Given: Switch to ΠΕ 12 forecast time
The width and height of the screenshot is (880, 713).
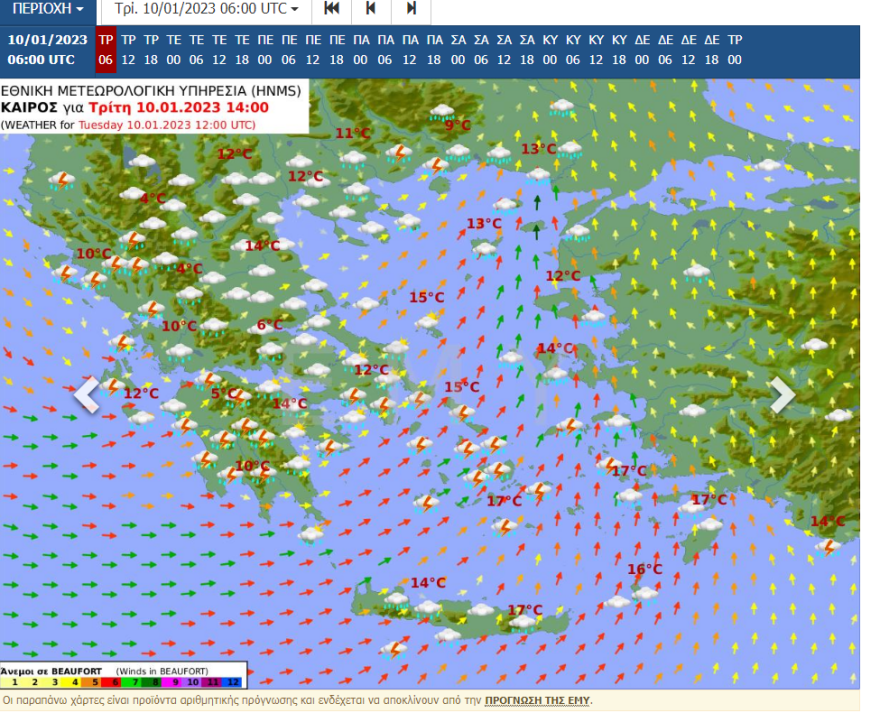Looking at the screenshot, I should pyautogui.click(x=313, y=50).
